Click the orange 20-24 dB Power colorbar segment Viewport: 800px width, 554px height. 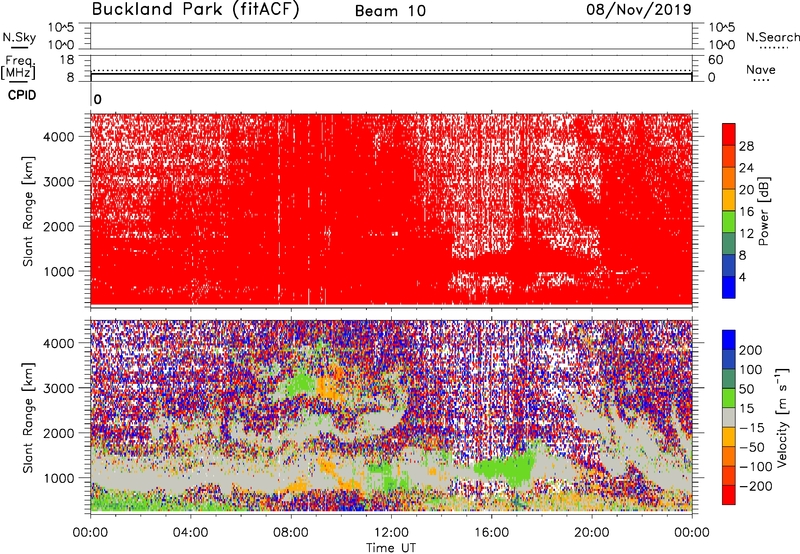click(729, 178)
